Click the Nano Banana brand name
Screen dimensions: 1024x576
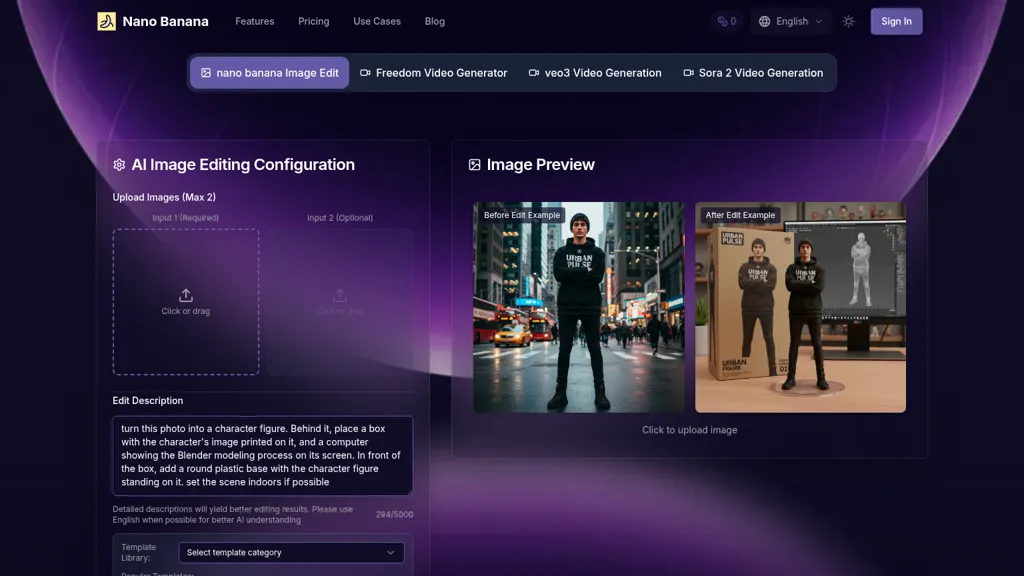pos(165,22)
